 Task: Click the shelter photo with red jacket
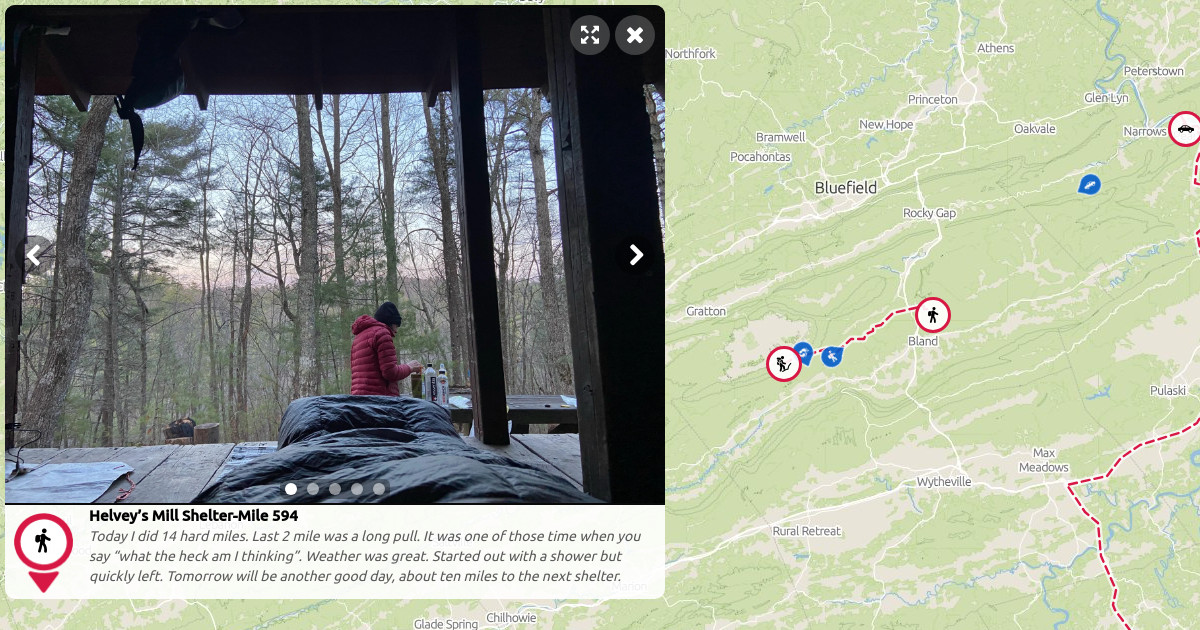pyautogui.click(x=335, y=254)
